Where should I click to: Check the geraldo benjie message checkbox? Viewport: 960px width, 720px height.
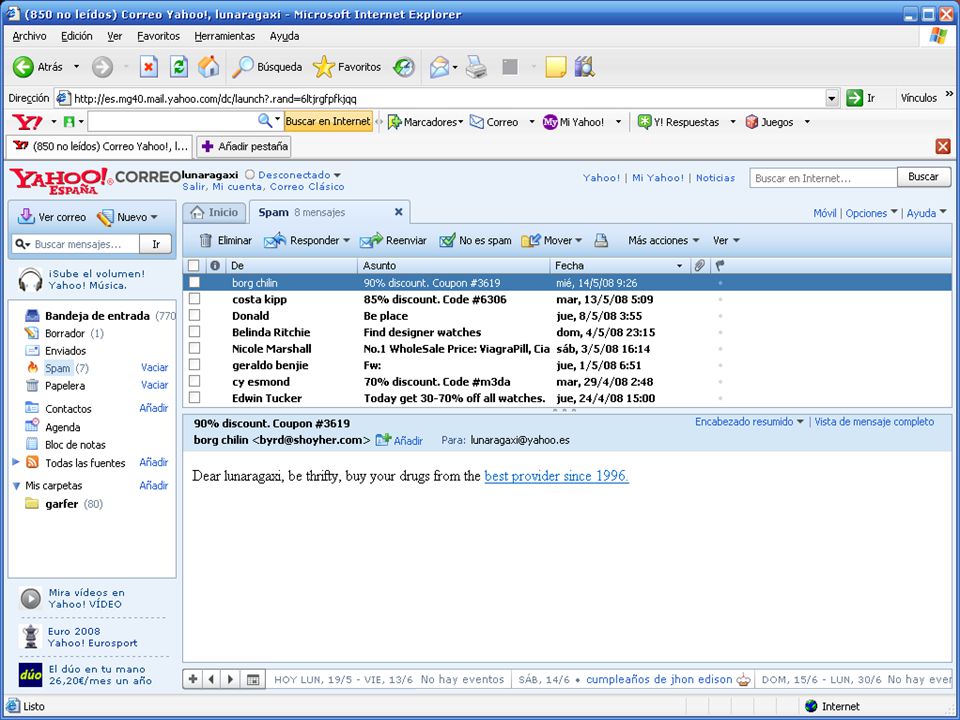[194, 365]
